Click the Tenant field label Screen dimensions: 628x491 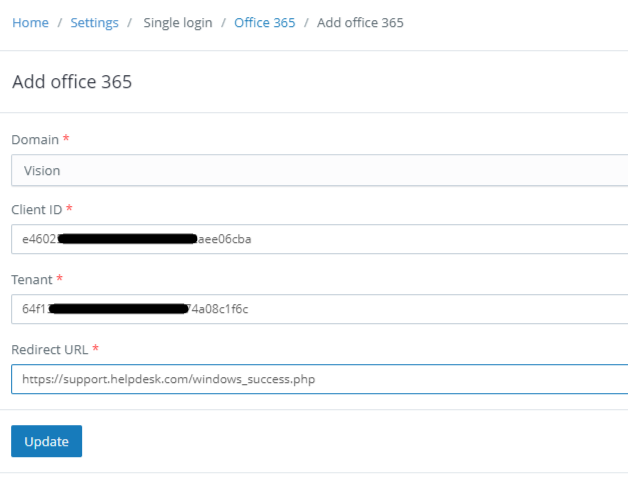click(32, 280)
